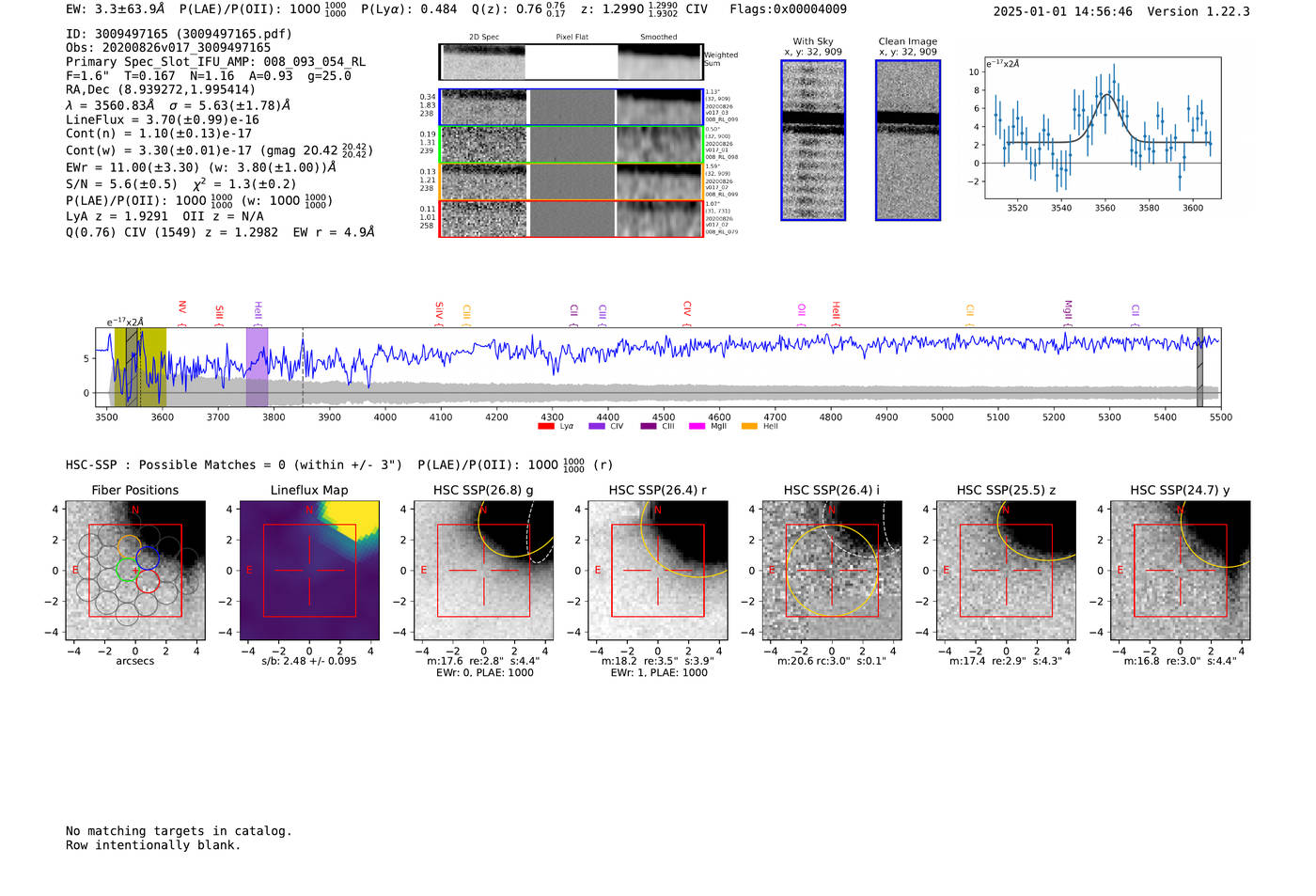1316x896 pixels.
Task: Open the Fiber Positions image panel
Action: 135,571
